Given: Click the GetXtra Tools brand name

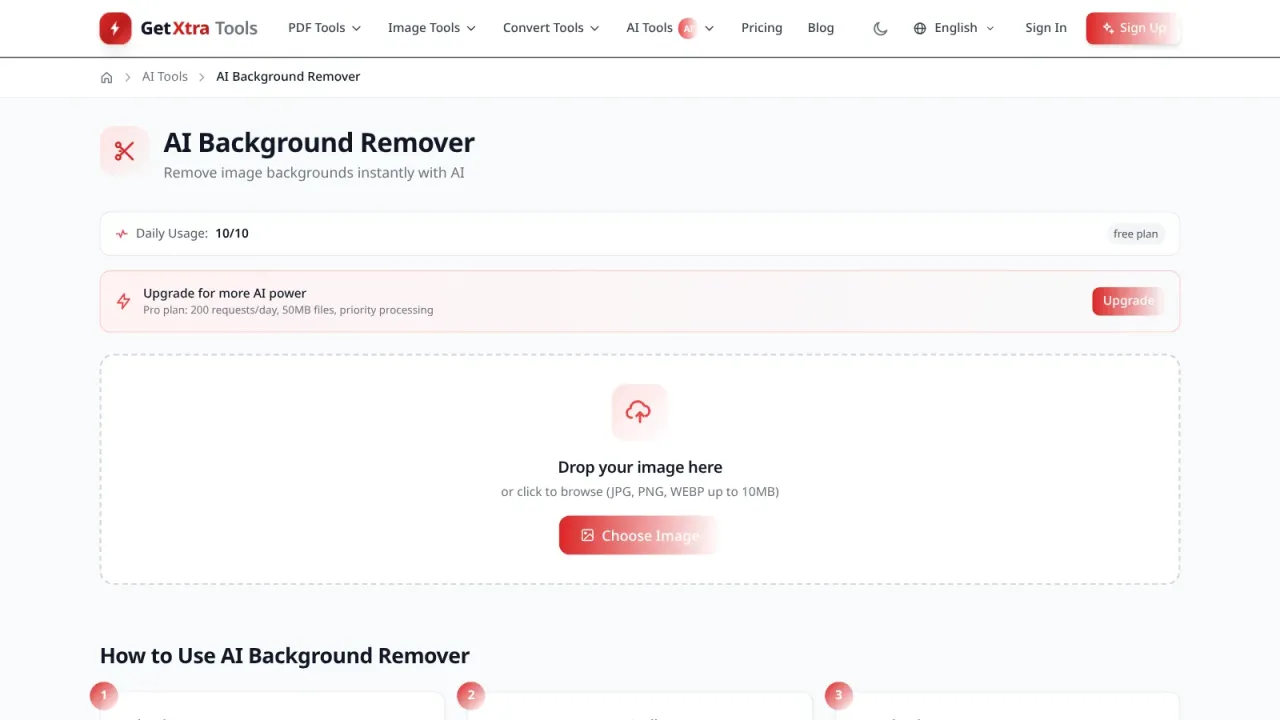Looking at the screenshot, I should pyautogui.click(x=199, y=28).
